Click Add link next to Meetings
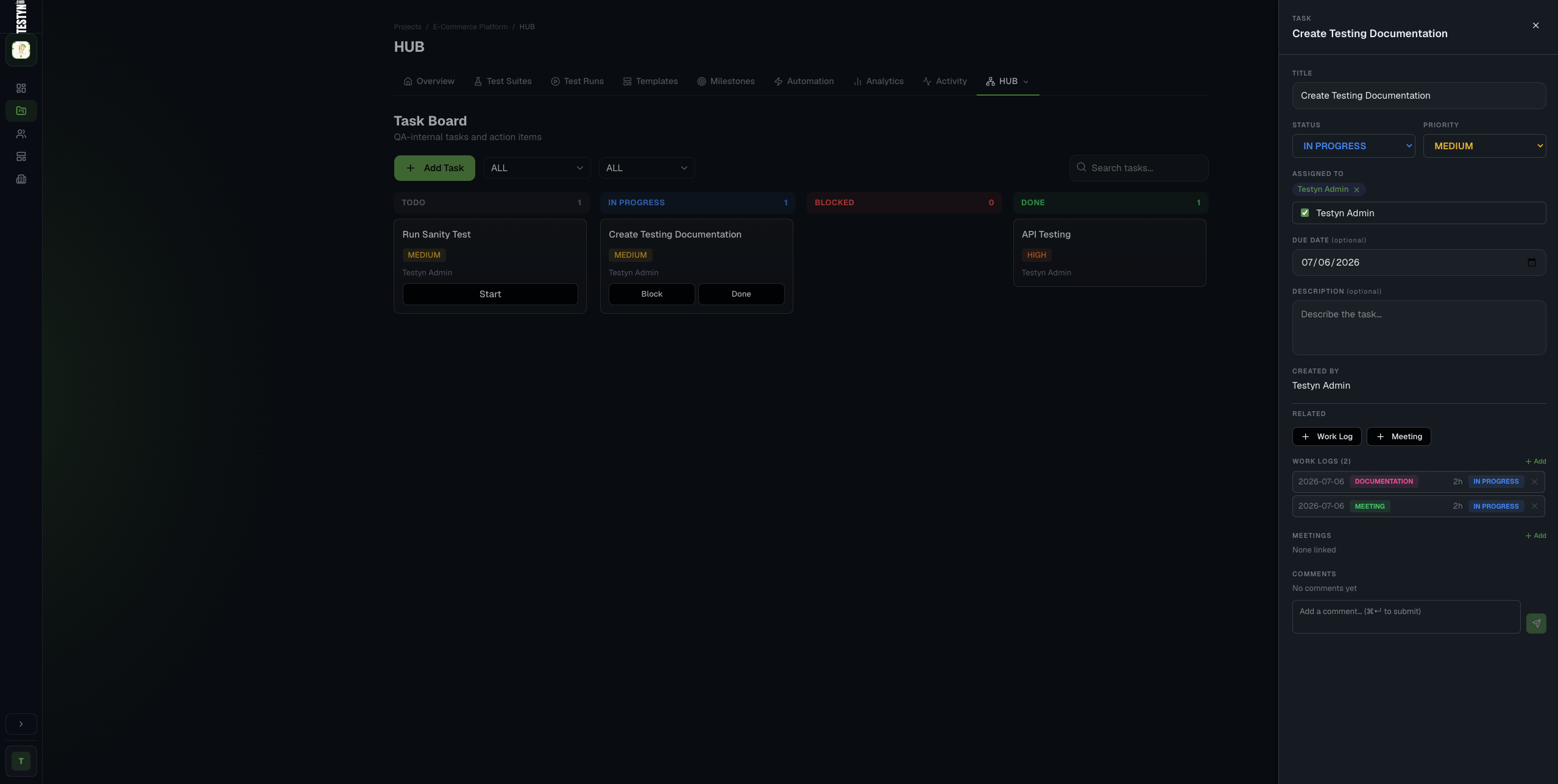The image size is (1558, 784). [x=1535, y=536]
